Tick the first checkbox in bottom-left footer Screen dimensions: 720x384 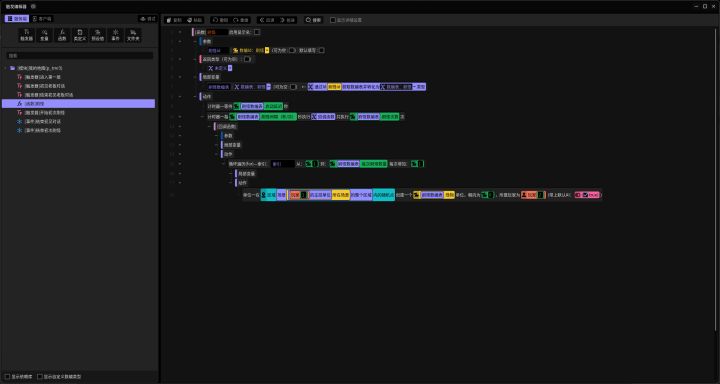(x=7, y=377)
